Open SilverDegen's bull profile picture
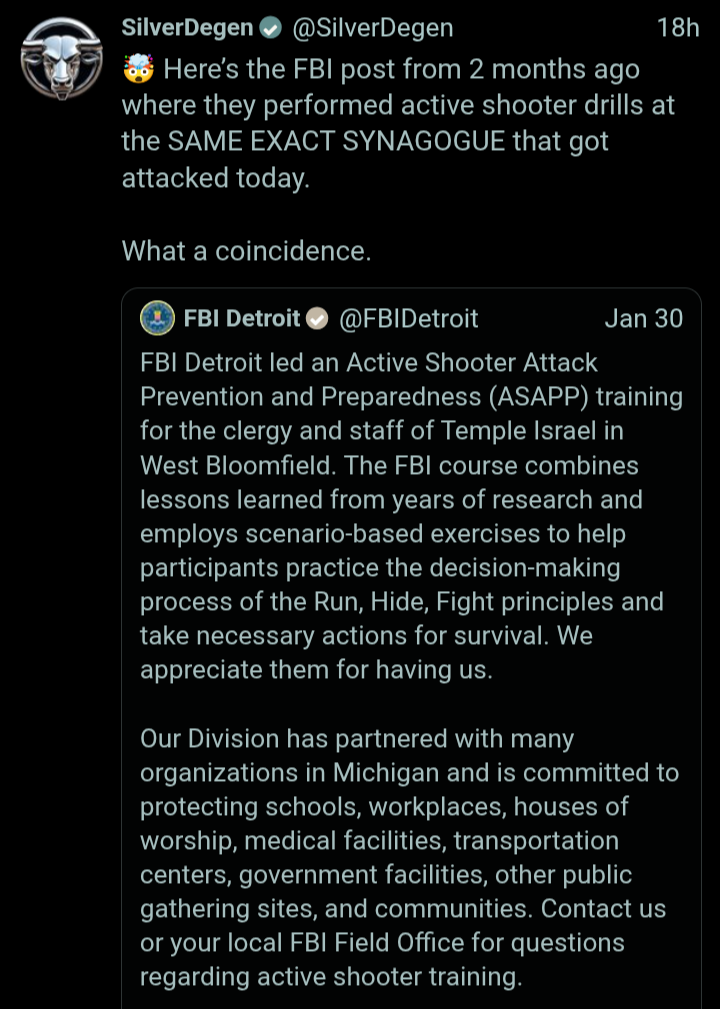 (60, 57)
